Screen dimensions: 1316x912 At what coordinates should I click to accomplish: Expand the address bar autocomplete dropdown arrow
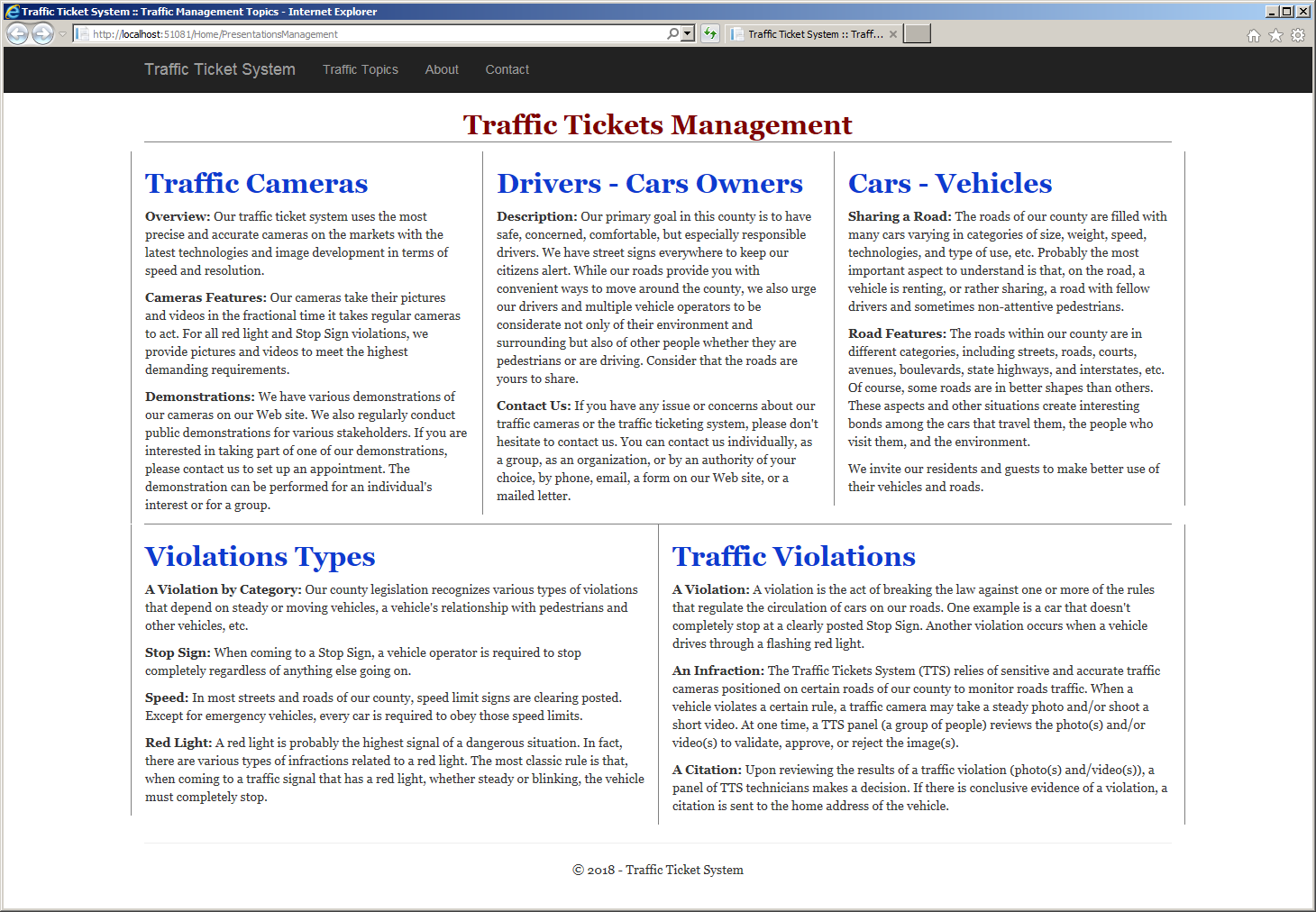688,34
